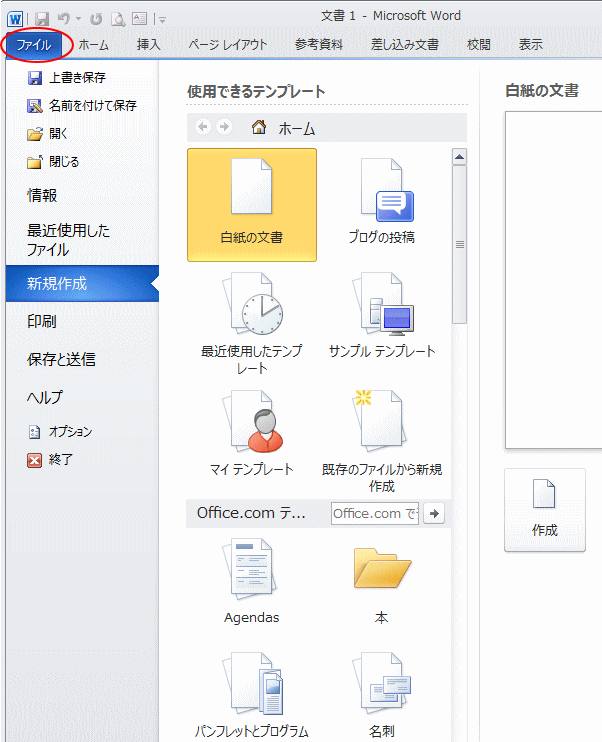The image size is (602, 742).
Task: Select the 白紙の文書 template
Action: (x=252, y=205)
